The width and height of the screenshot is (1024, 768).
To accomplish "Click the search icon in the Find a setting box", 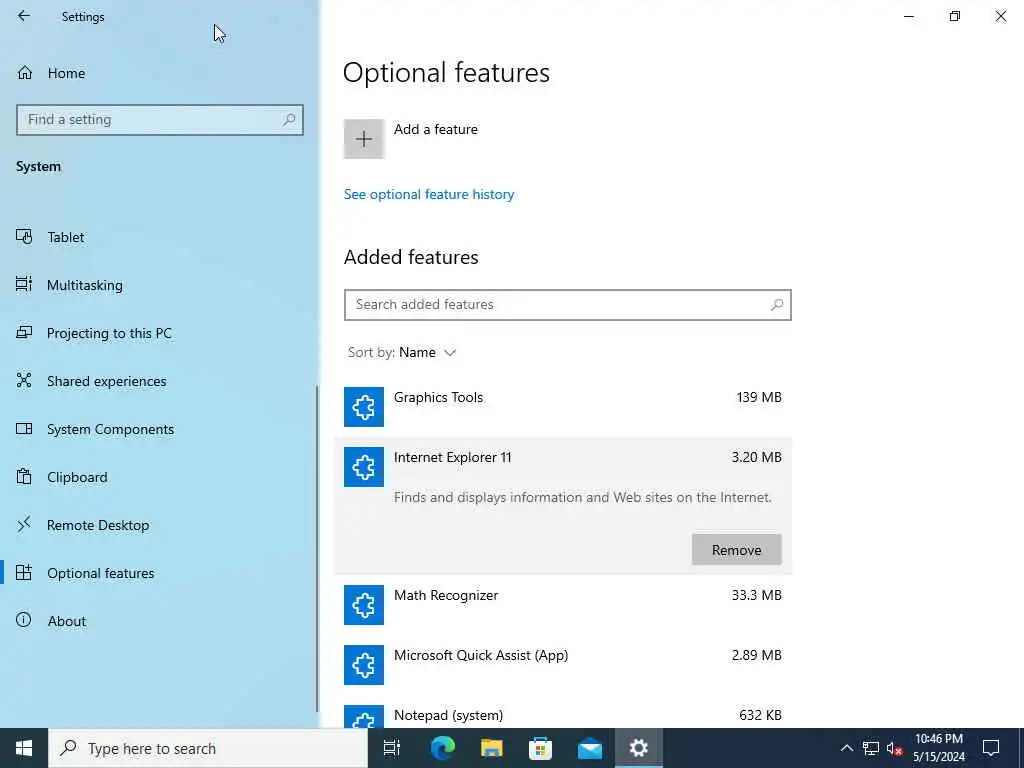I will coord(289,120).
